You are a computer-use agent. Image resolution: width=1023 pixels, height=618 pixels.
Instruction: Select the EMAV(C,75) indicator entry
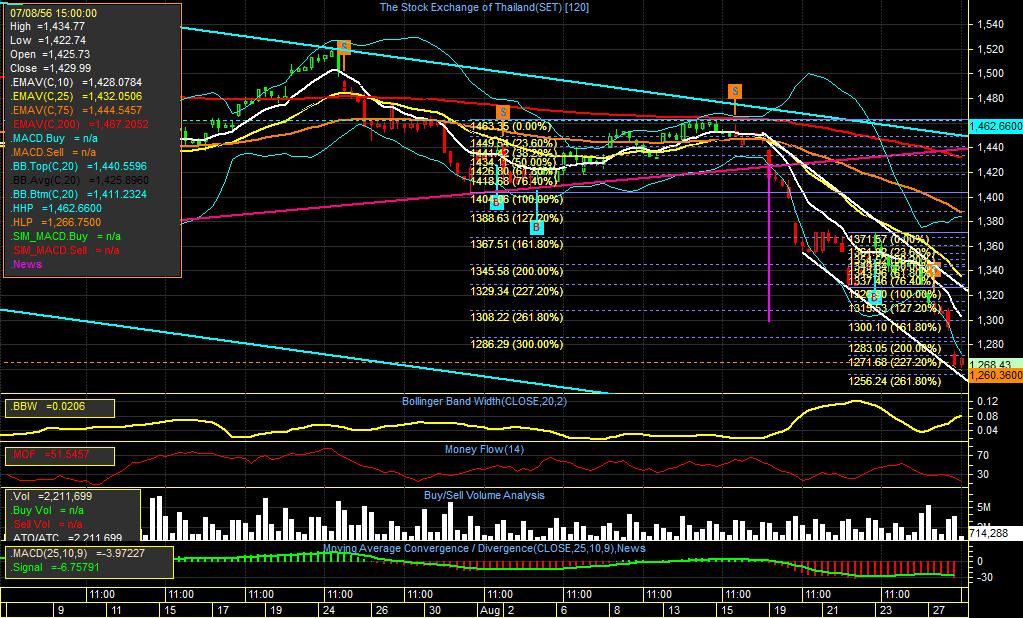[76, 111]
